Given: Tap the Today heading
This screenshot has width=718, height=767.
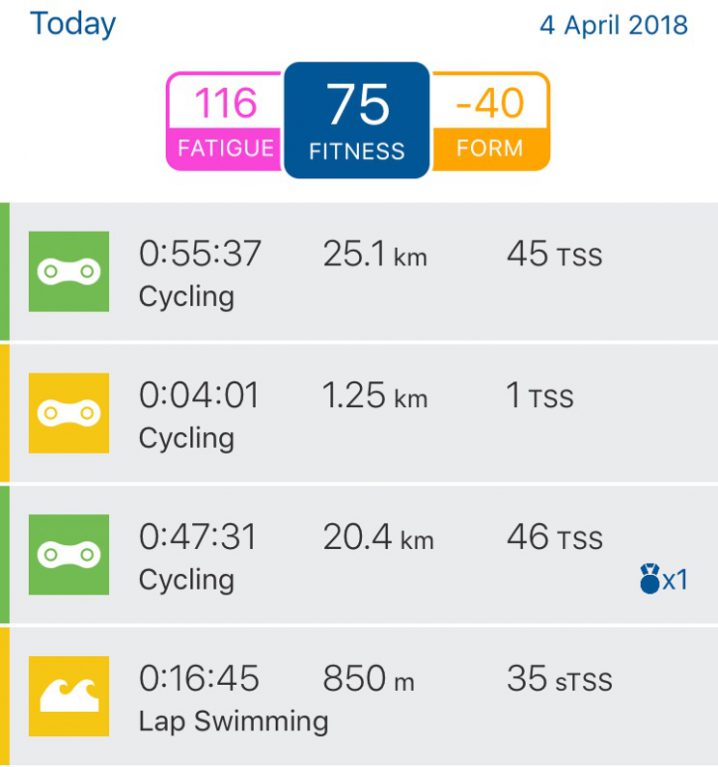Looking at the screenshot, I should click(73, 24).
